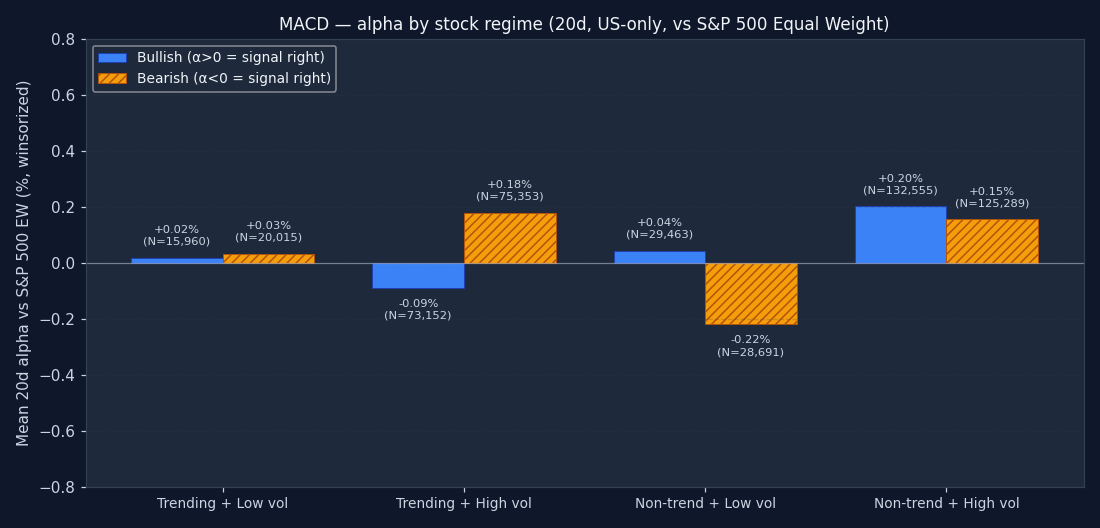The height and width of the screenshot is (528, 1100).
Task: Click the blue bar for Non-trend + Low vol
Action: pos(659,257)
